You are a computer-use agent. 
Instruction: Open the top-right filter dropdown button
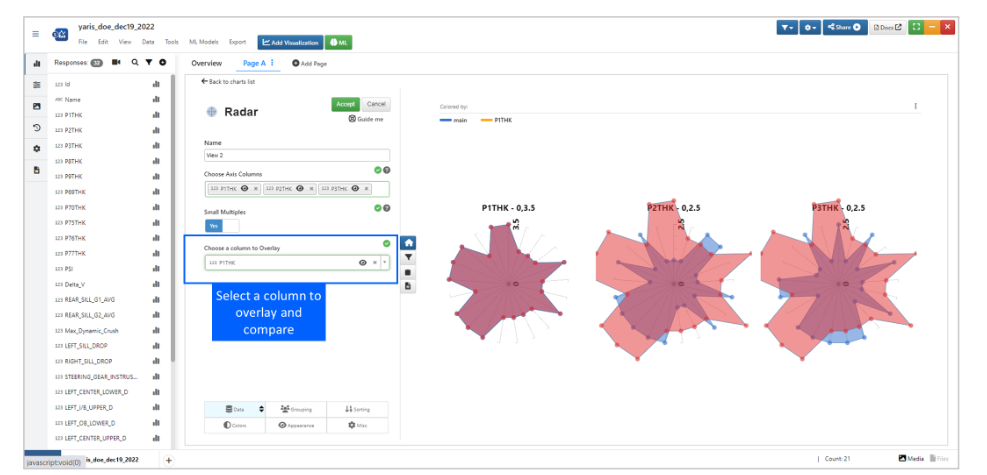pos(787,27)
